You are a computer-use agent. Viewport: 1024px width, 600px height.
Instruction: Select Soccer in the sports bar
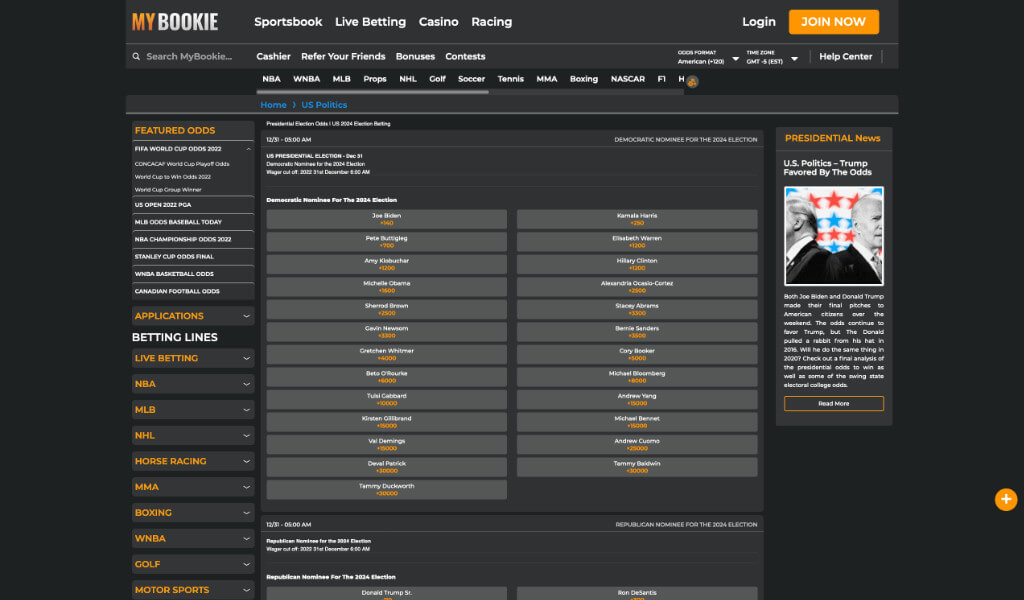click(472, 79)
